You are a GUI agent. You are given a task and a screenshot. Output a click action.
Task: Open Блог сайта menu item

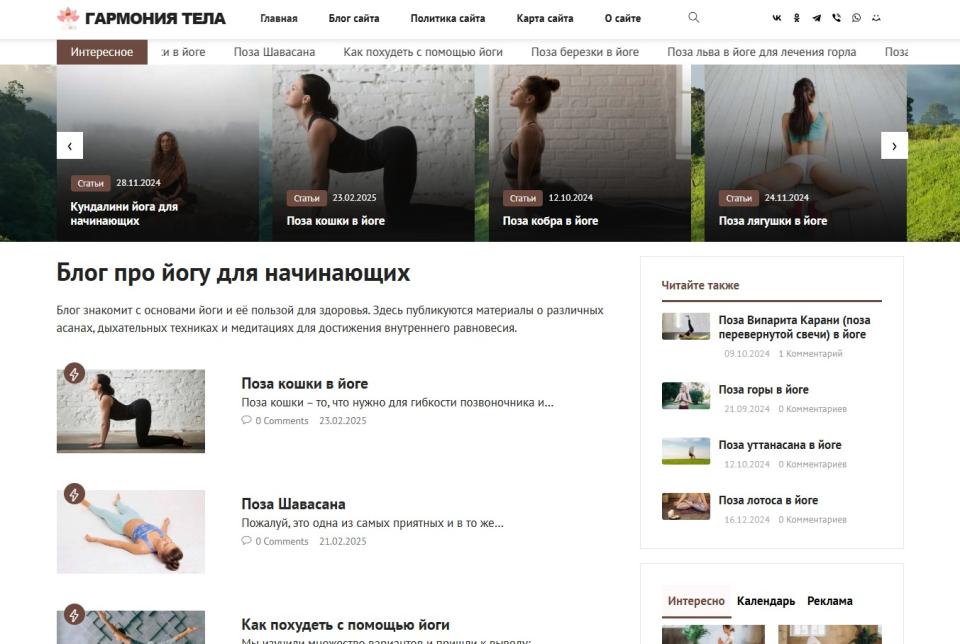click(354, 18)
